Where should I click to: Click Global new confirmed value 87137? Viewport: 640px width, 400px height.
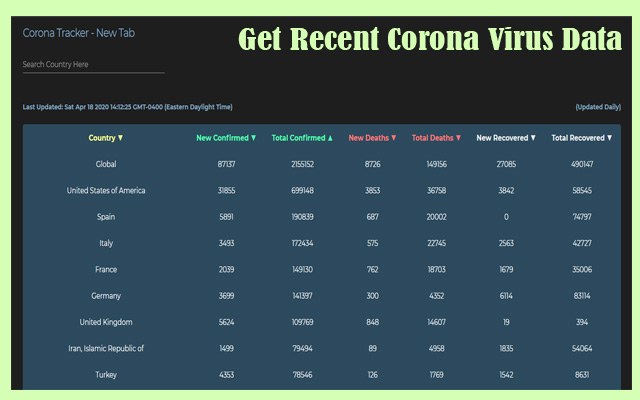[x=227, y=164]
